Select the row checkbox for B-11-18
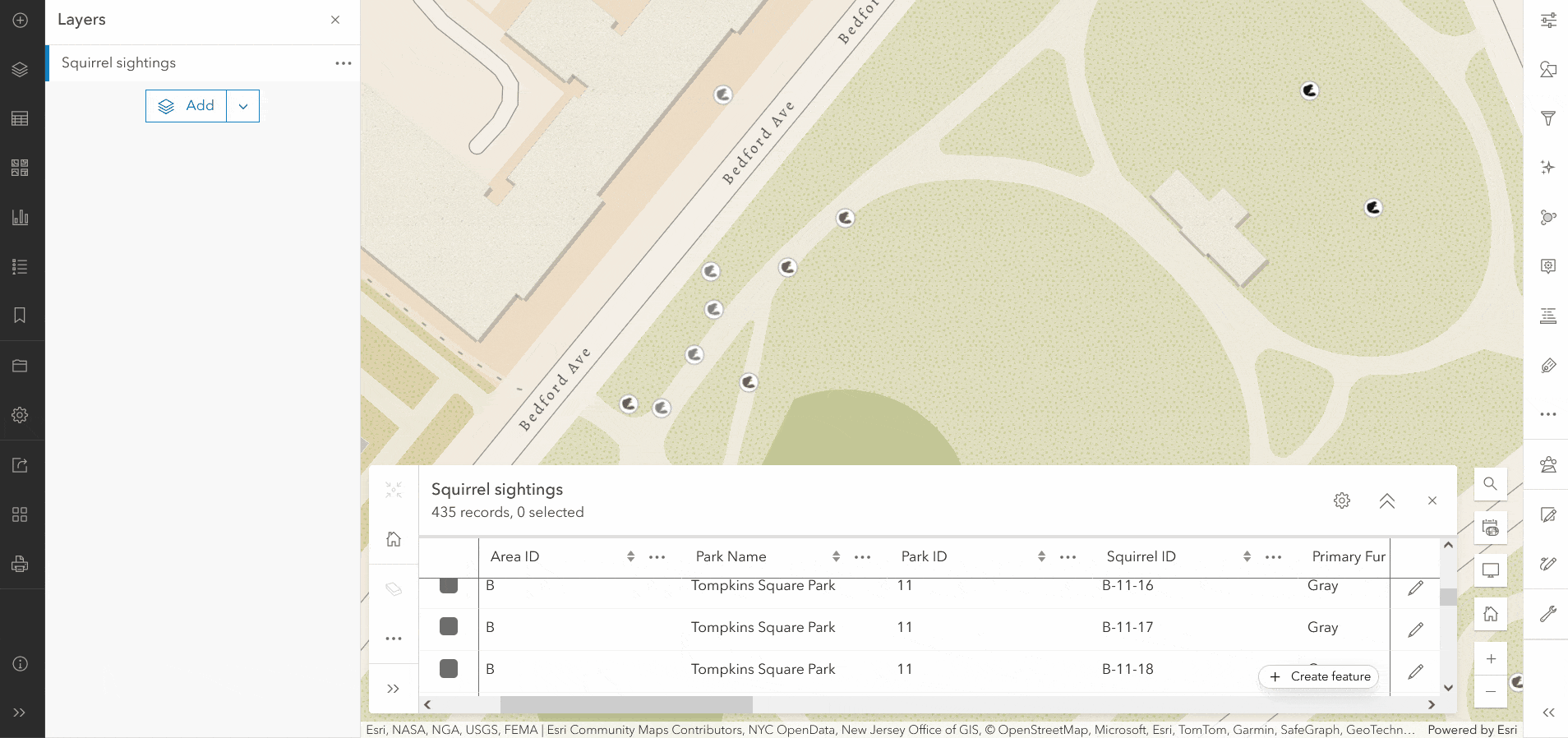This screenshot has height=738, width=1568. 449,668
